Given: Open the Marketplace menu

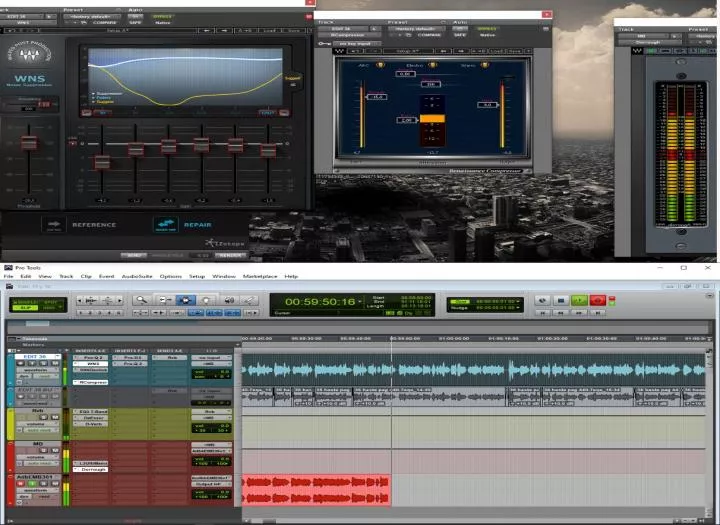Looking at the screenshot, I should (260, 276).
